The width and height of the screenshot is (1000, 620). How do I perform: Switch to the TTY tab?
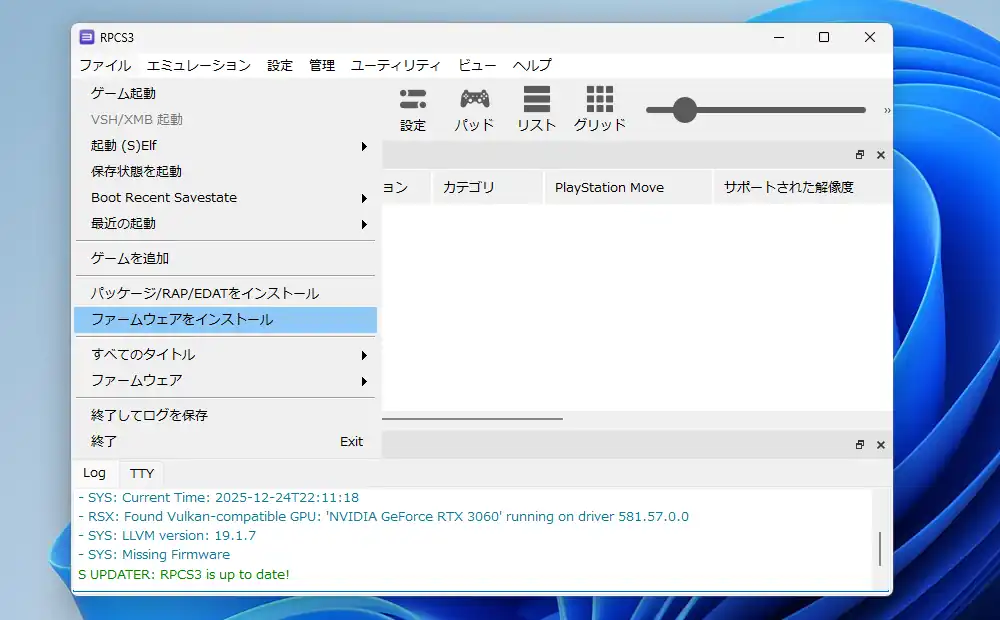(141, 472)
